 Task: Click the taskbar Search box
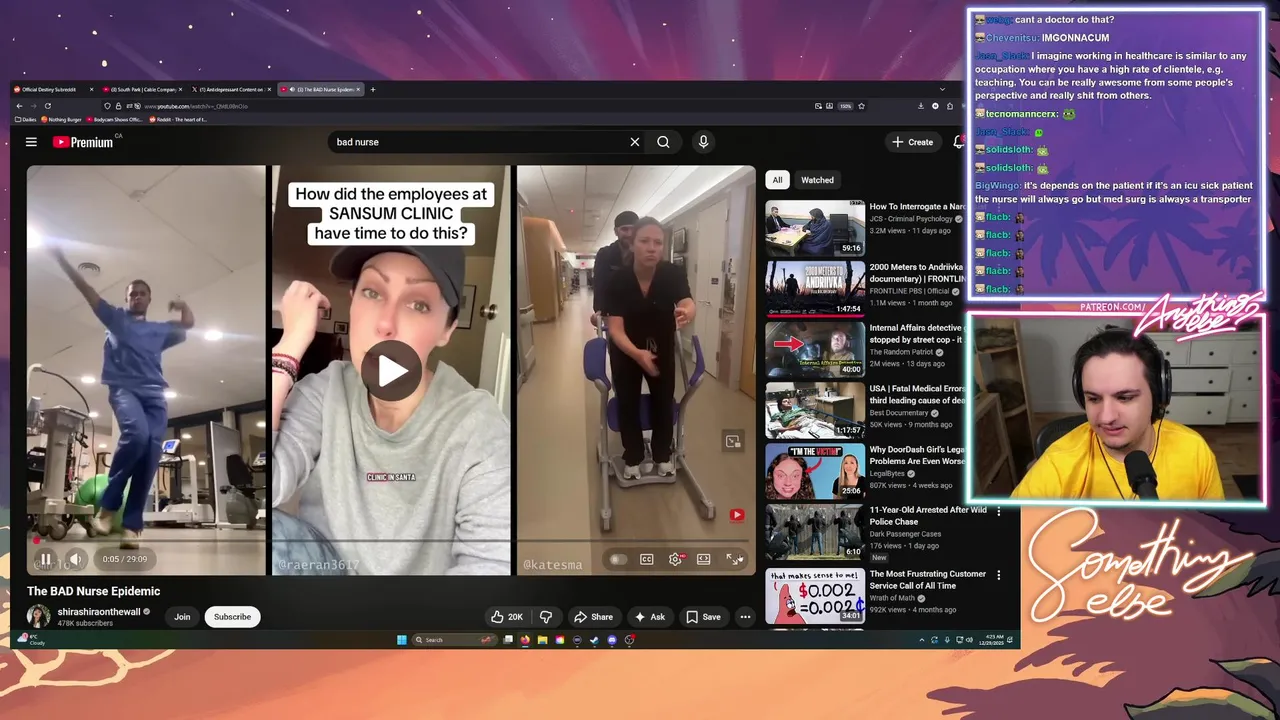click(x=454, y=640)
